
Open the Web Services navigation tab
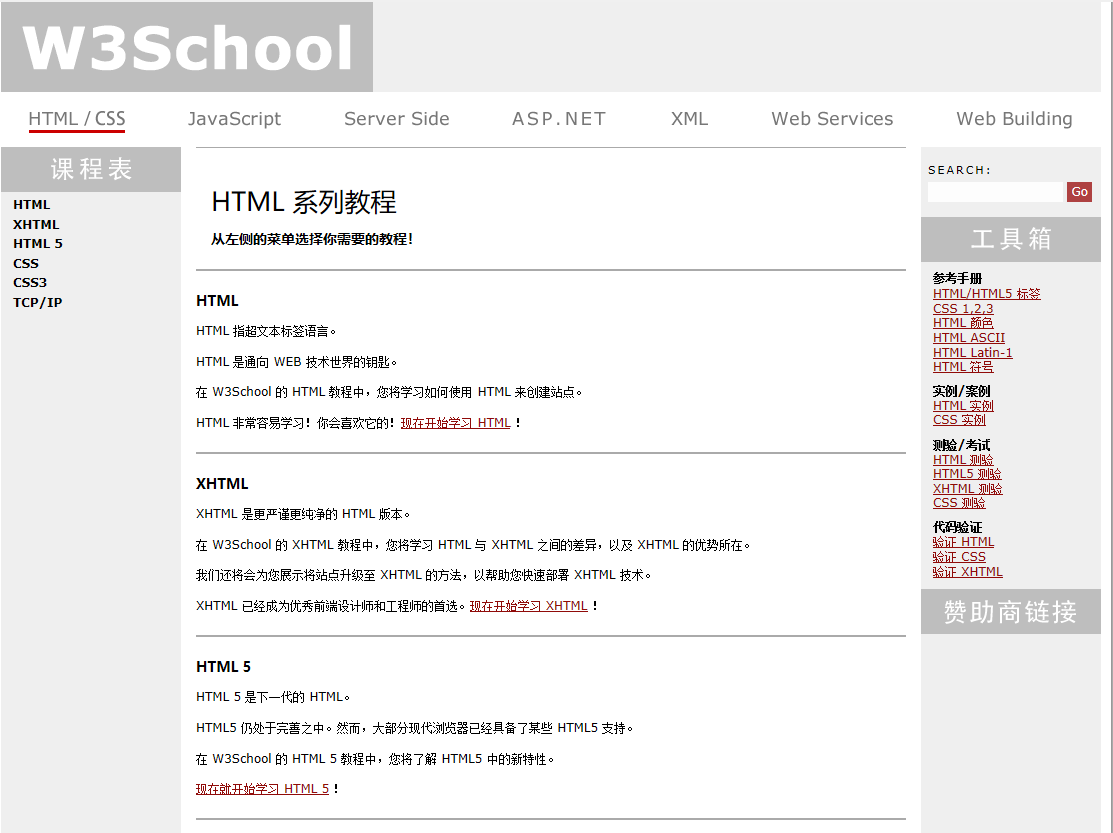[832, 118]
